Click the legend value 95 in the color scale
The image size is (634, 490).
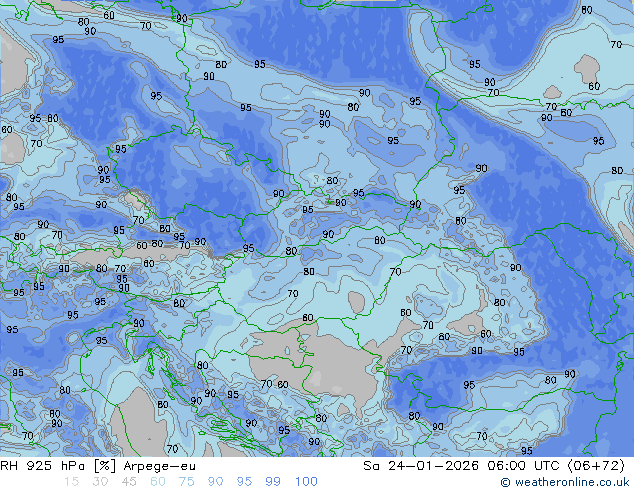(x=244, y=482)
